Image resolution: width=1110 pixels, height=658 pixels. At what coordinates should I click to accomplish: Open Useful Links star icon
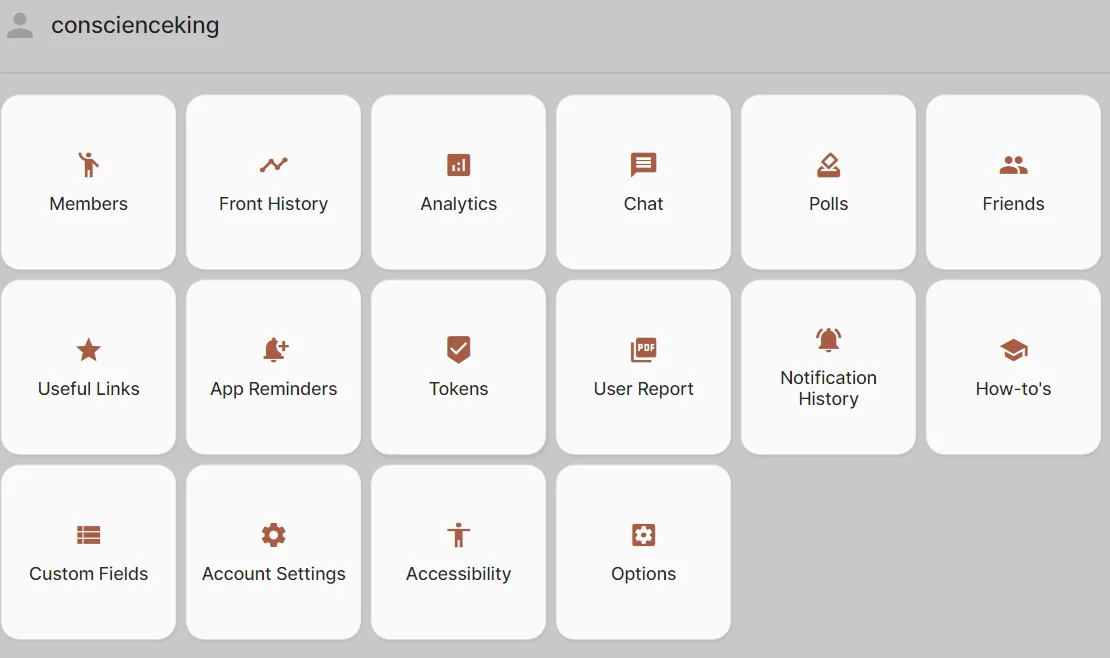(88, 350)
